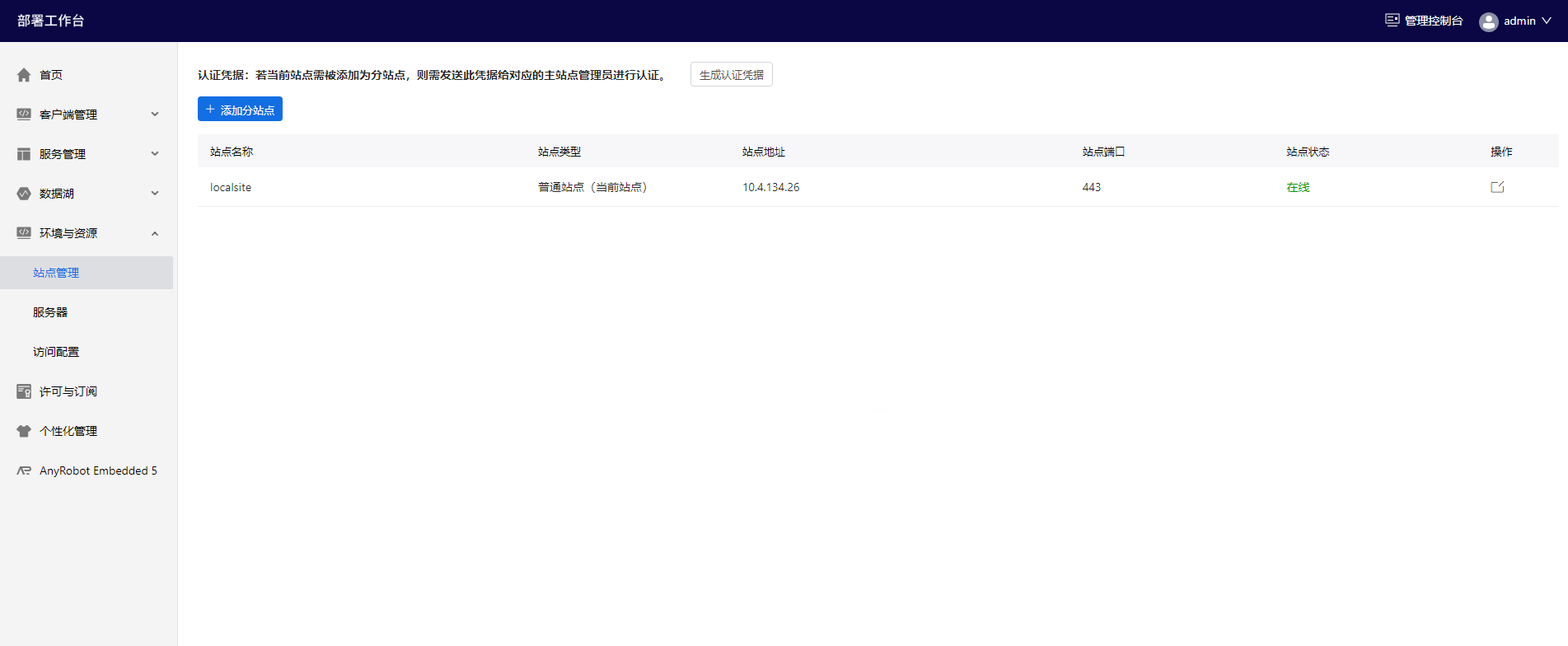Viewport: 1568px width, 646px height.
Task: Click the 操作 column header
Action: pyautogui.click(x=1501, y=152)
